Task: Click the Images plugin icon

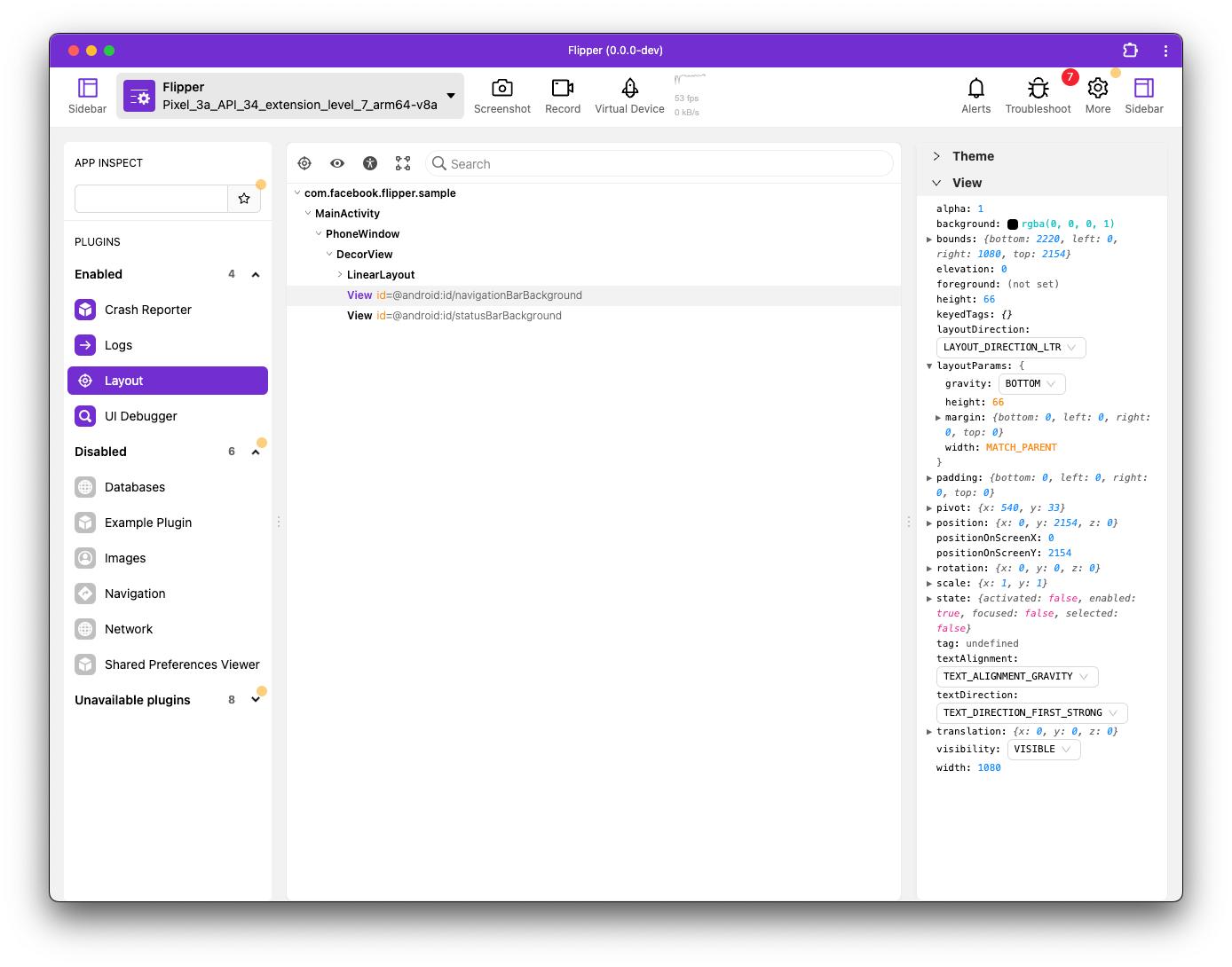Action: [x=85, y=558]
